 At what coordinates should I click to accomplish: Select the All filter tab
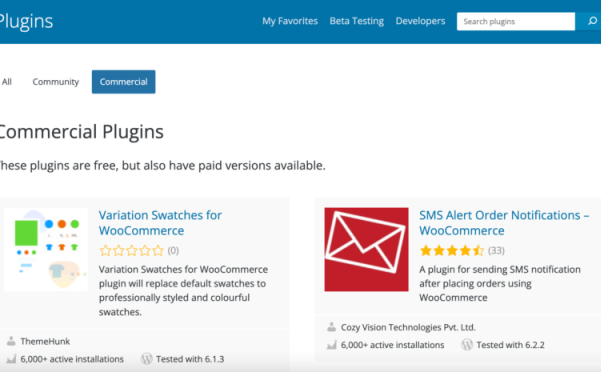(x=7, y=82)
